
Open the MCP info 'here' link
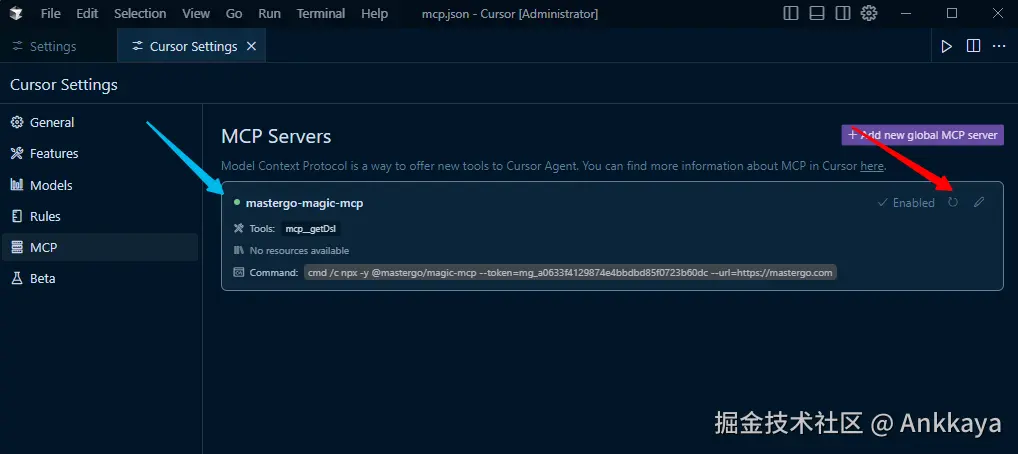[872, 166]
